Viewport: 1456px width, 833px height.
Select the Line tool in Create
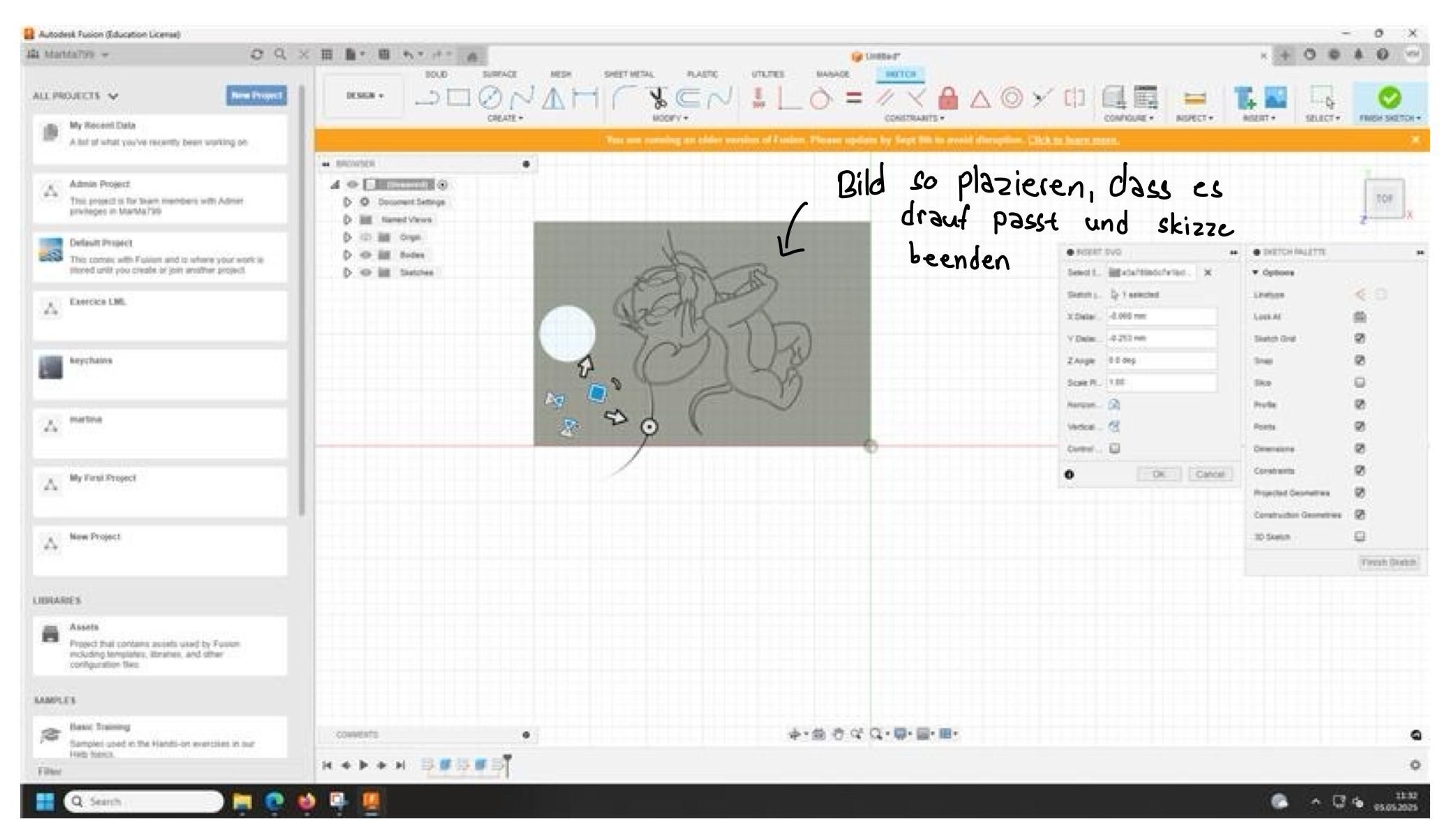[426, 98]
